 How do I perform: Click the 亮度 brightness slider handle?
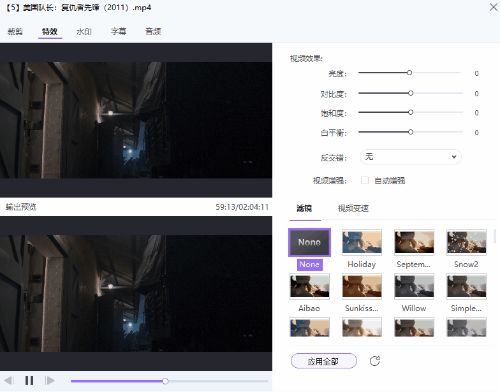(409, 73)
